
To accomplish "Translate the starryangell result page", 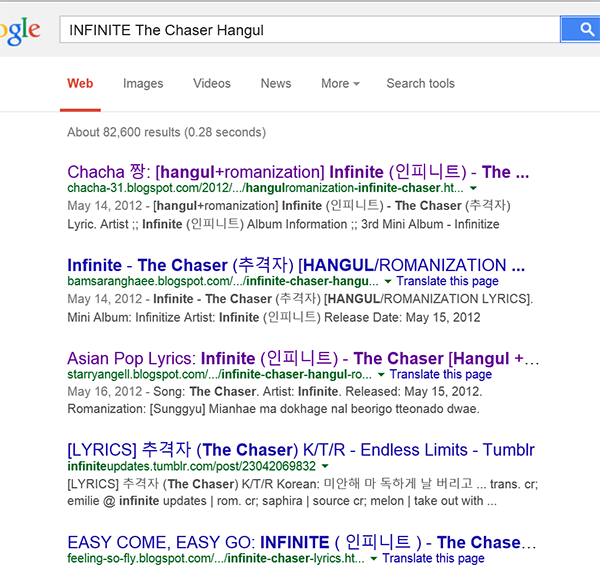I will click(441, 375).
